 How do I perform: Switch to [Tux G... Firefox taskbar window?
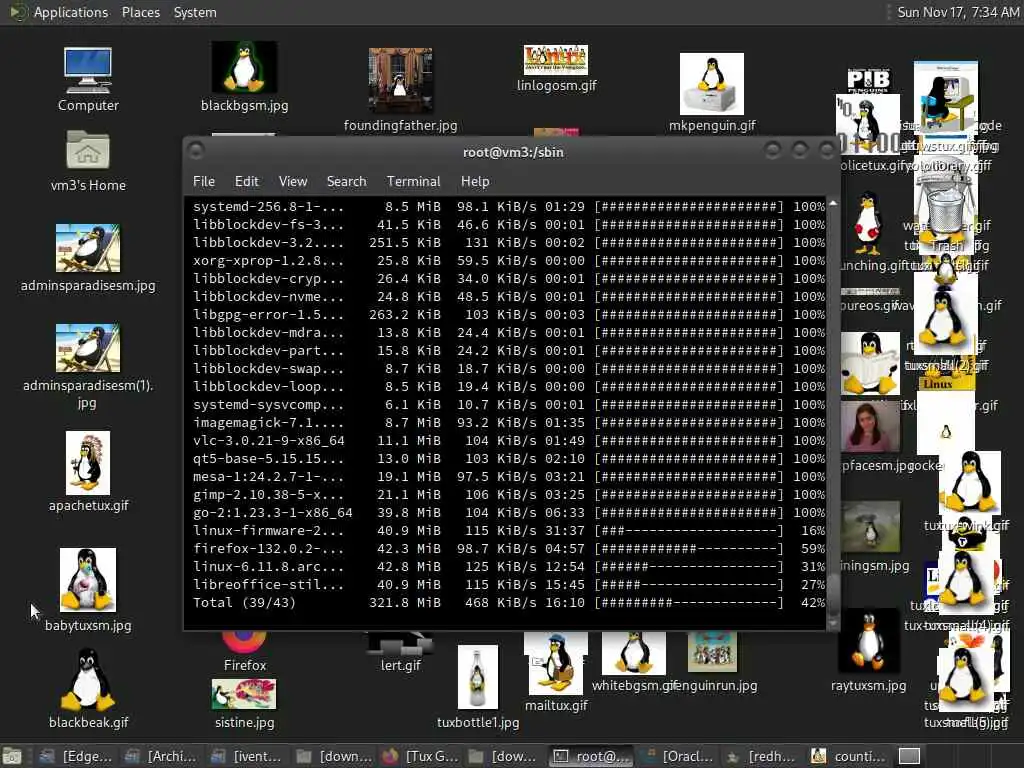click(x=420, y=756)
